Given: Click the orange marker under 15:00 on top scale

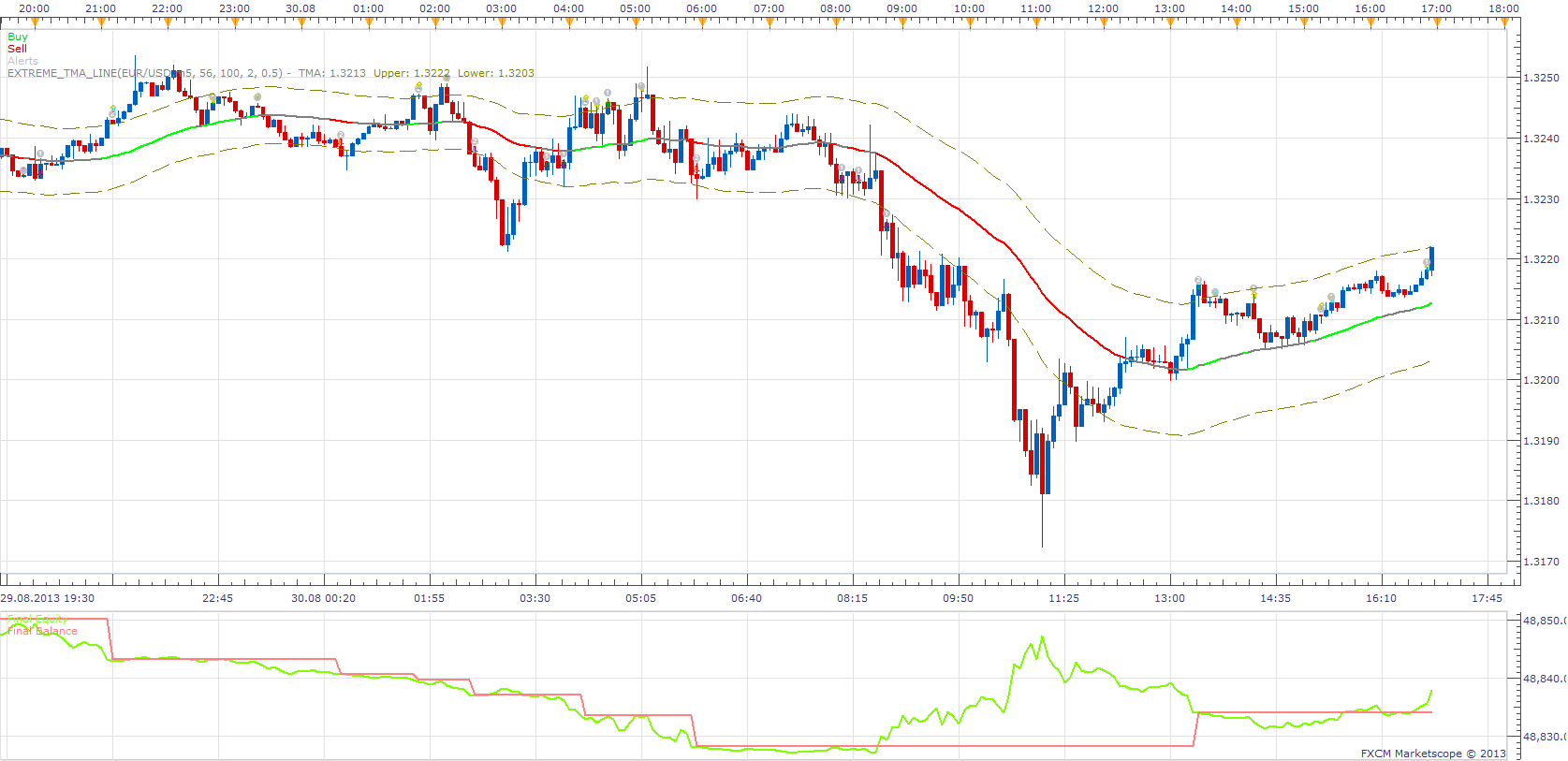Looking at the screenshot, I should pyautogui.click(x=1304, y=22).
